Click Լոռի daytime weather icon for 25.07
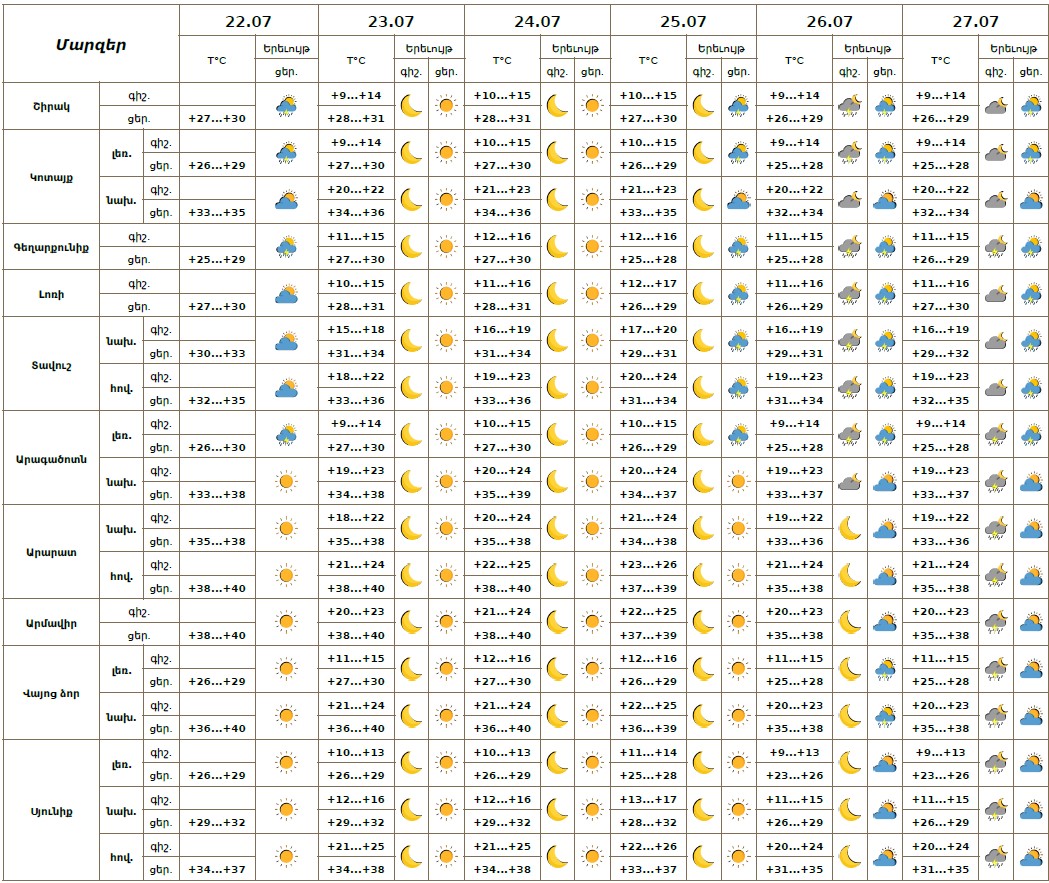Viewport: 1049px width, 883px height. pyautogui.click(x=738, y=294)
